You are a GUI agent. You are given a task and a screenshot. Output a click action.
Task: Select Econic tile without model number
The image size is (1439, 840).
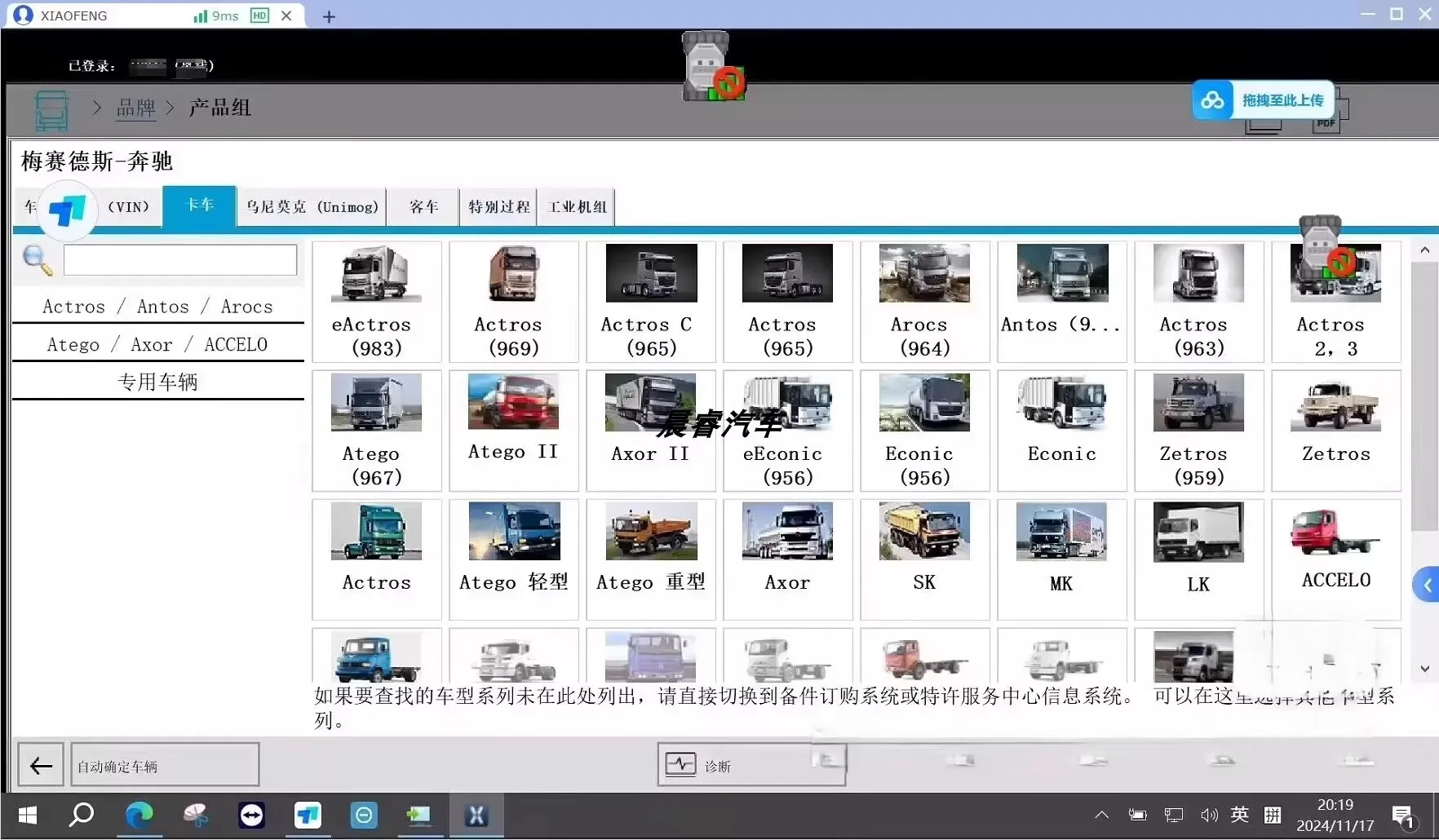pyautogui.click(x=1062, y=431)
